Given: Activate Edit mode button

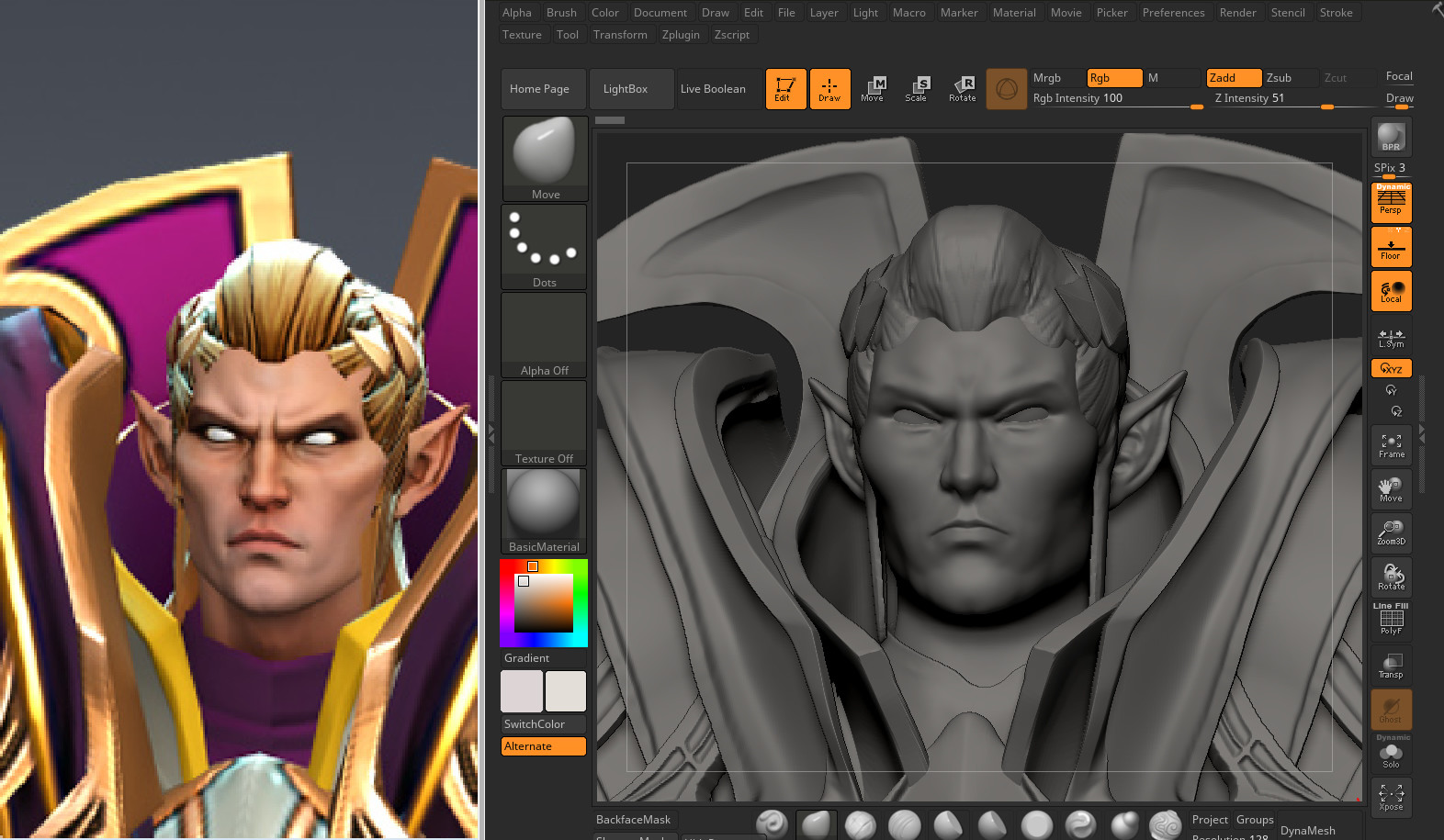Looking at the screenshot, I should click(785, 89).
